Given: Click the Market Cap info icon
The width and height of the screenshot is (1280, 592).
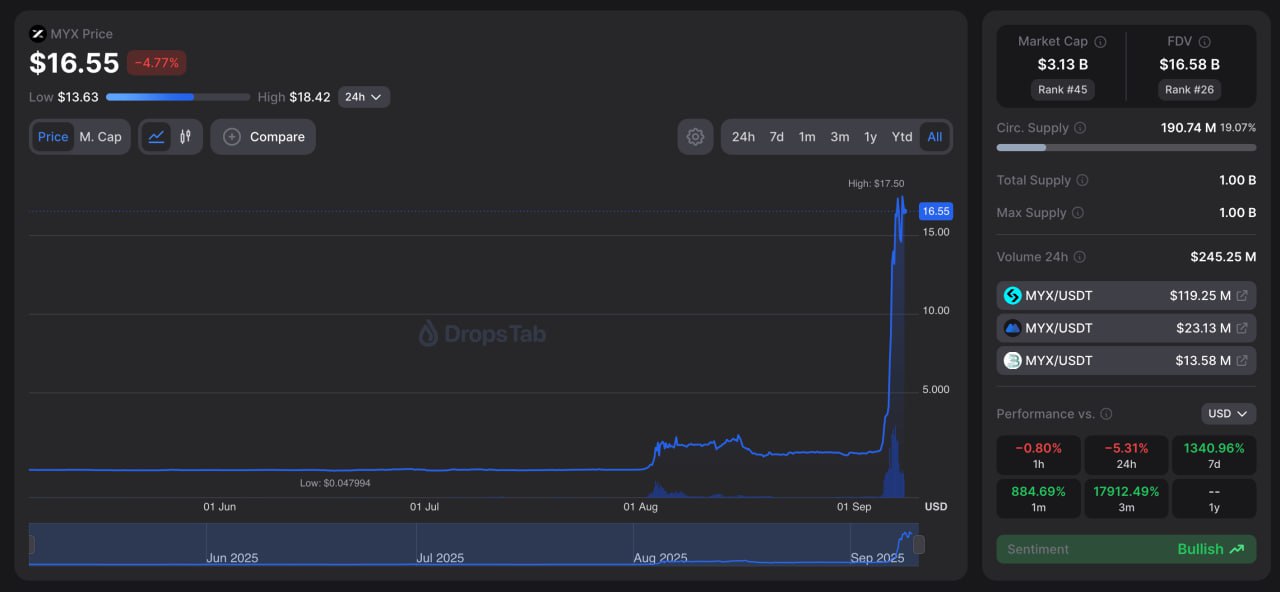Looking at the screenshot, I should click(1100, 42).
